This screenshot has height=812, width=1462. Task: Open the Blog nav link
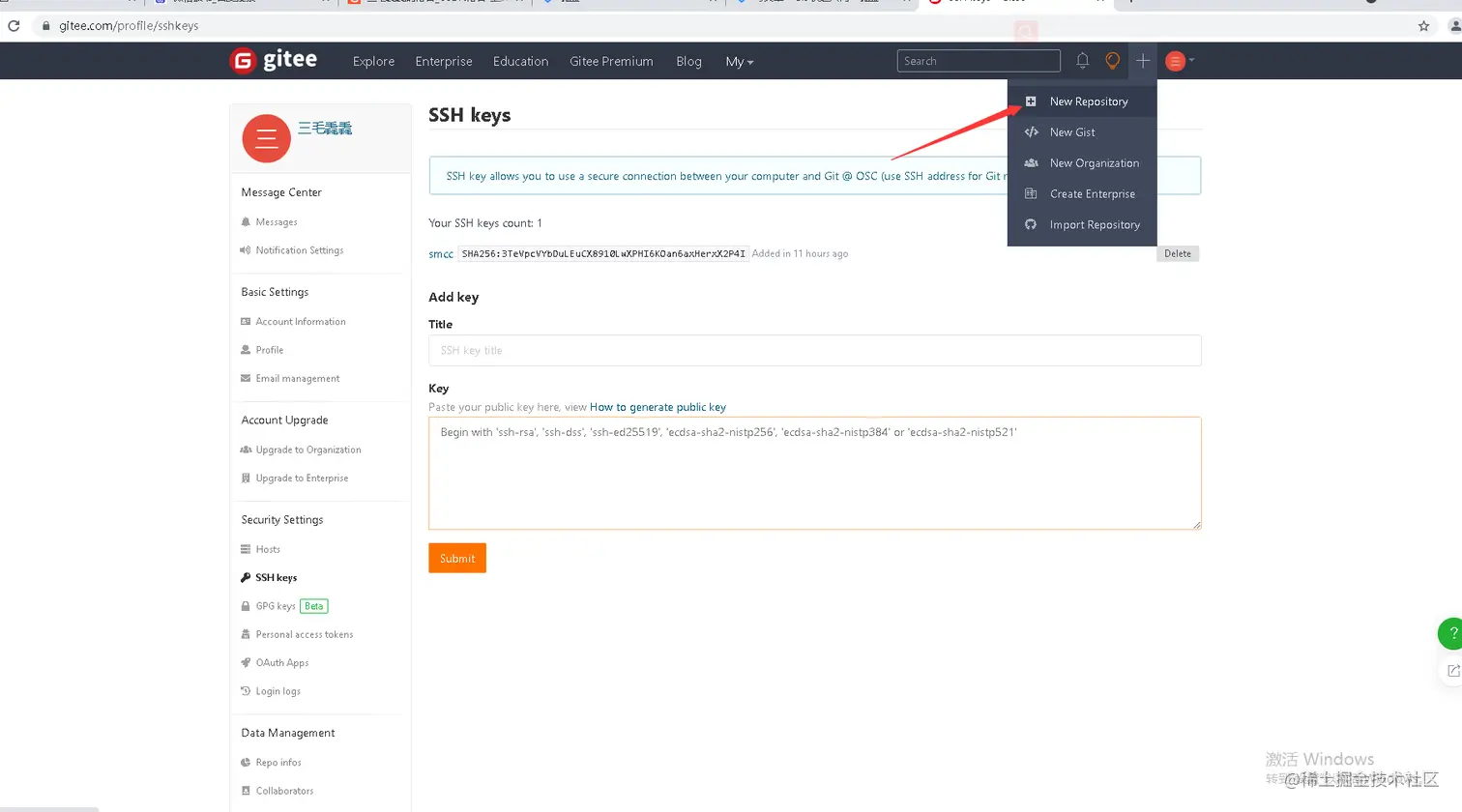point(688,61)
